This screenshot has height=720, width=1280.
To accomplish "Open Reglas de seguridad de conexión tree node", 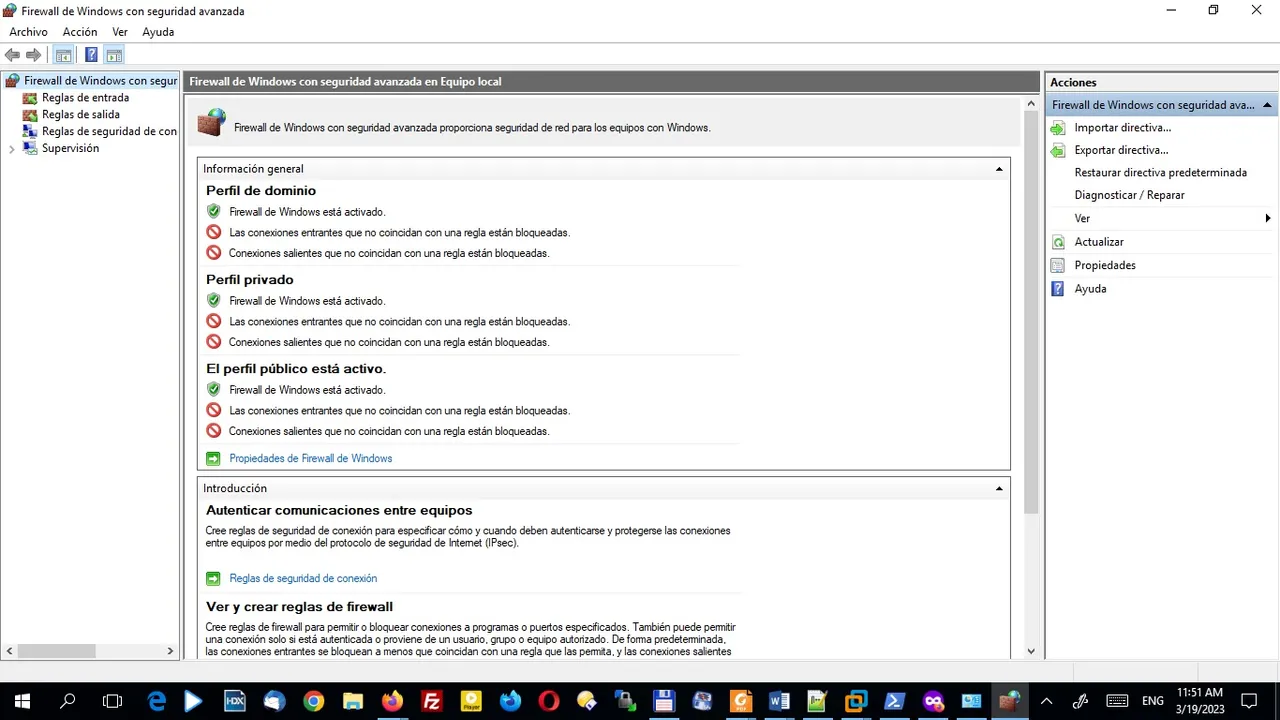I will coord(100,131).
